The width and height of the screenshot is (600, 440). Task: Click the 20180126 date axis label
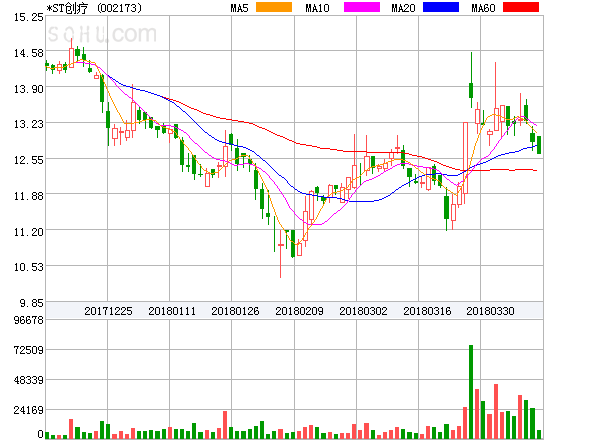[x=235, y=311]
